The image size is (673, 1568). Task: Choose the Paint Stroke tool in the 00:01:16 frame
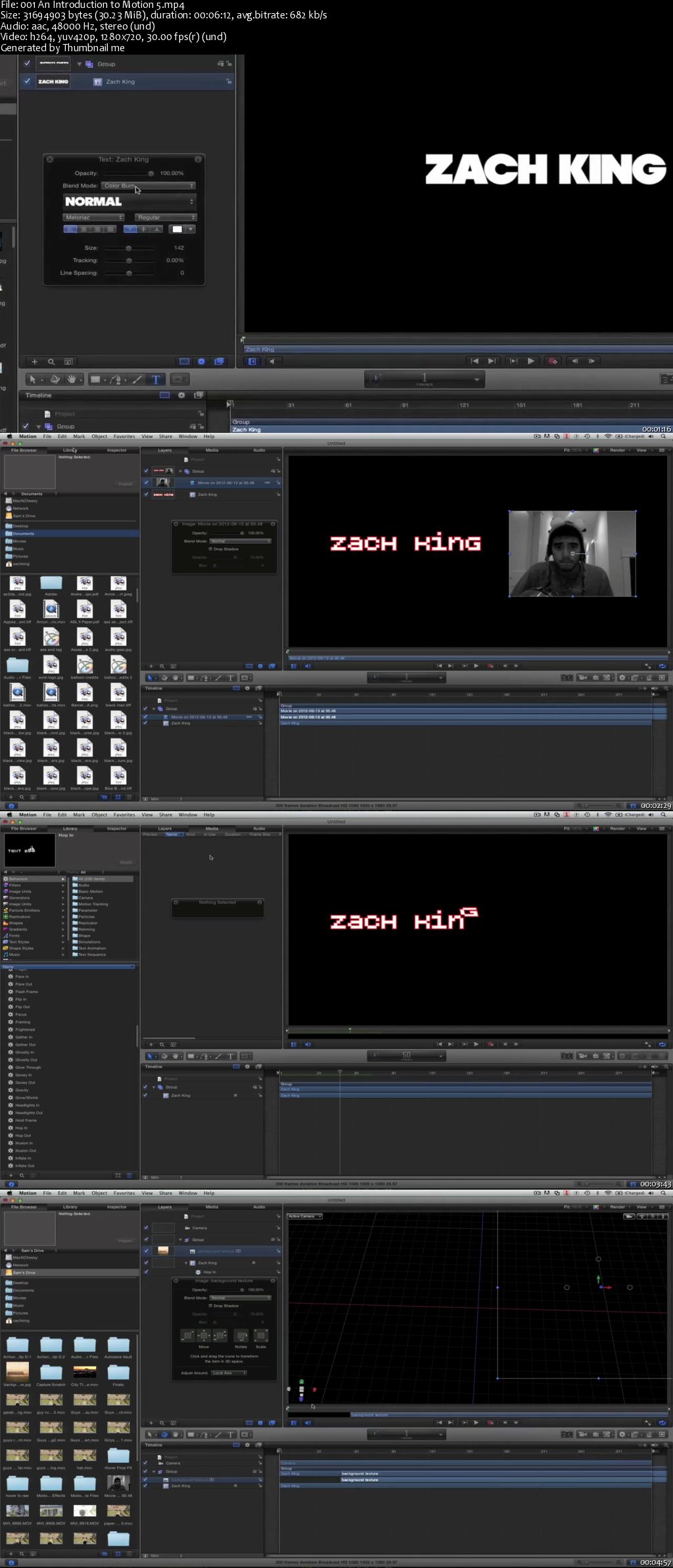click(137, 379)
